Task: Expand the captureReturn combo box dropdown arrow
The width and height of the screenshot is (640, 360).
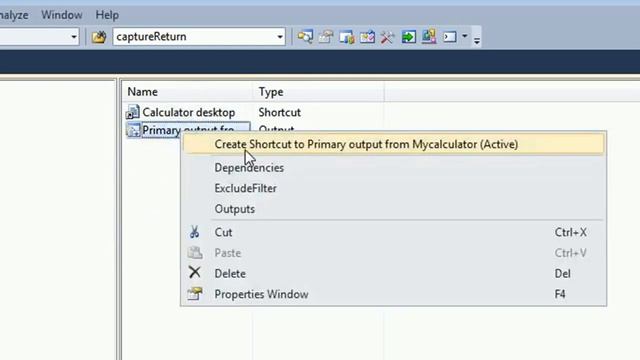Action: point(280,37)
